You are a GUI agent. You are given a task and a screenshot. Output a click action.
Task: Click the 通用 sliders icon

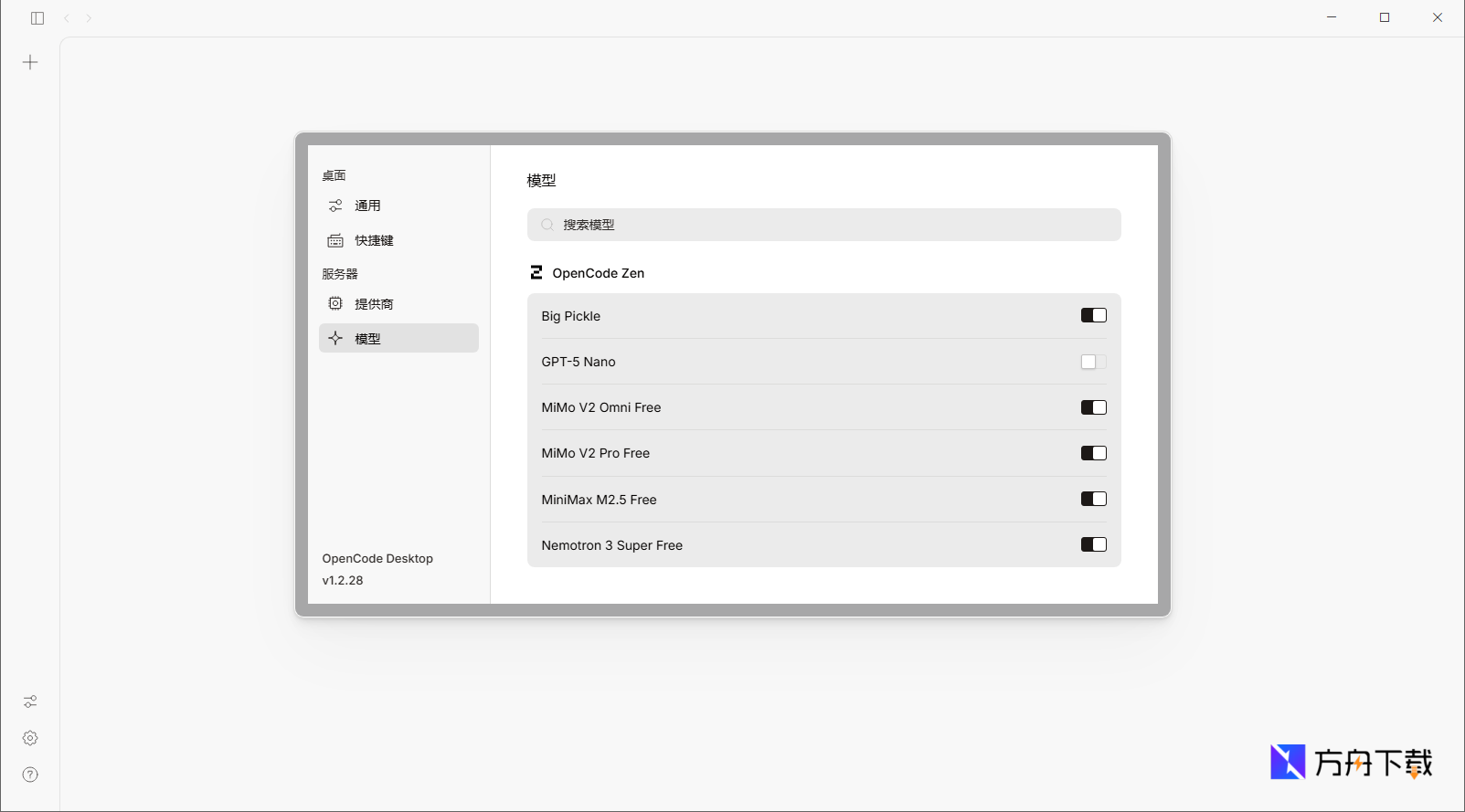pos(335,206)
